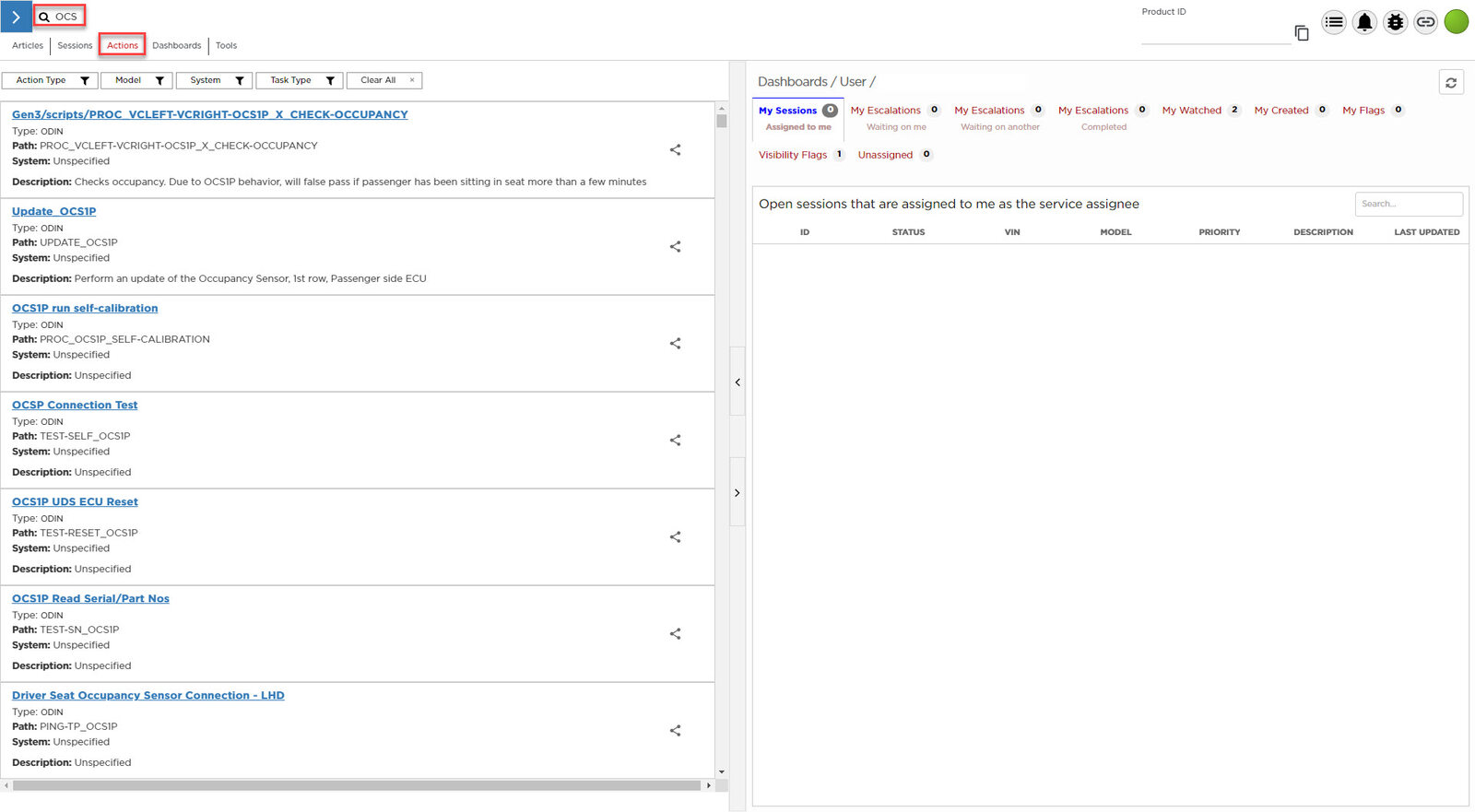
Task: Click the horizontal scrollbar in the actions list
Action: [356, 786]
